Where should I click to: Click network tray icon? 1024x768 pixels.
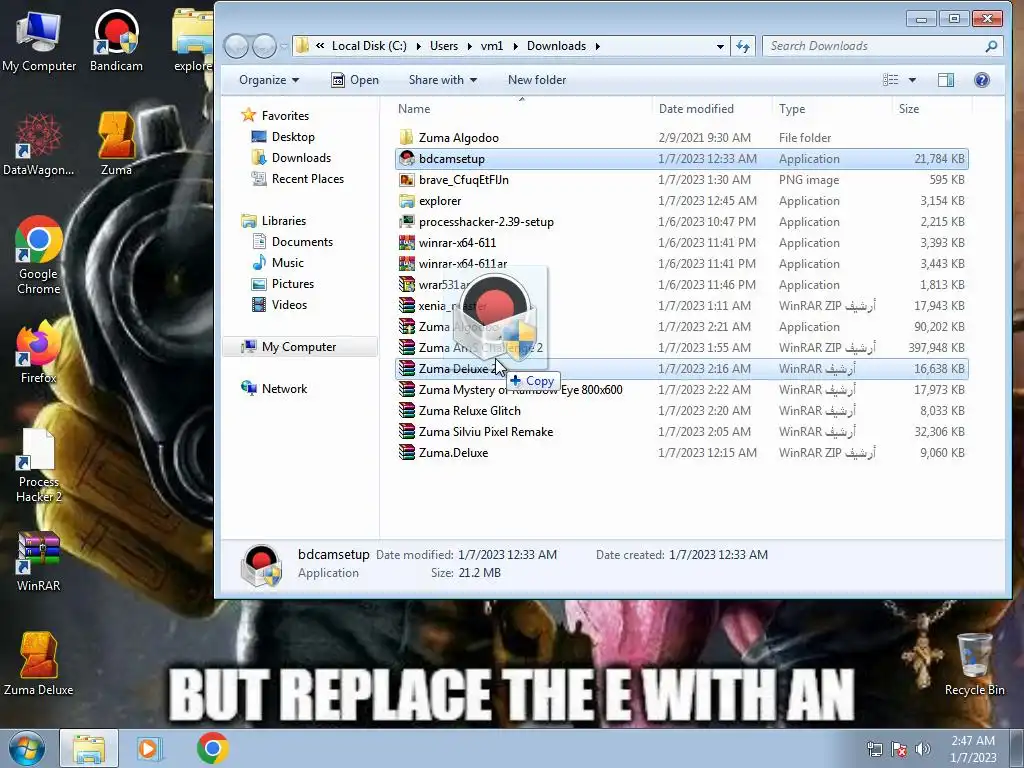click(x=874, y=749)
